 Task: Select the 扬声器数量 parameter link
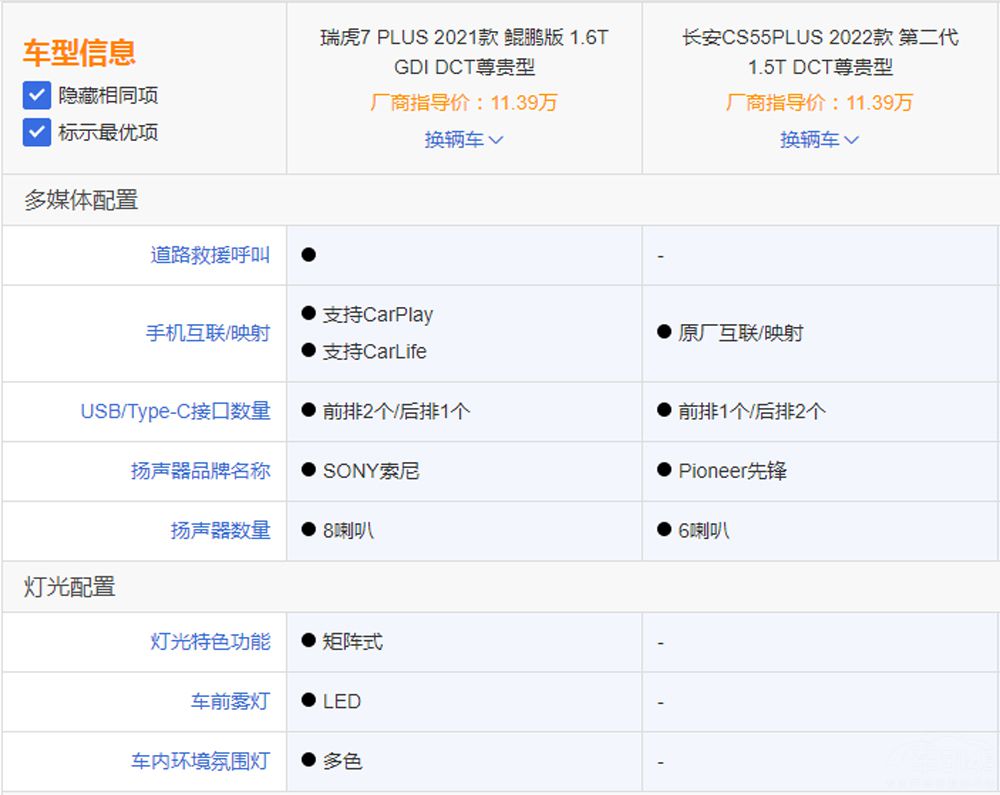(x=220, y=531)
